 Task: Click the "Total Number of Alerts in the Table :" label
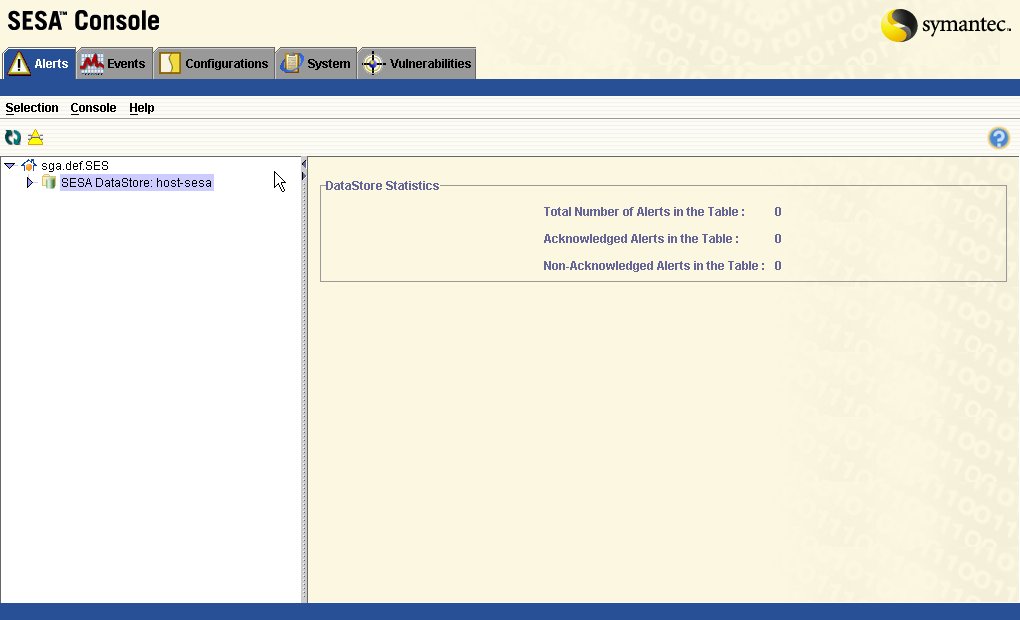click(644, 212)
